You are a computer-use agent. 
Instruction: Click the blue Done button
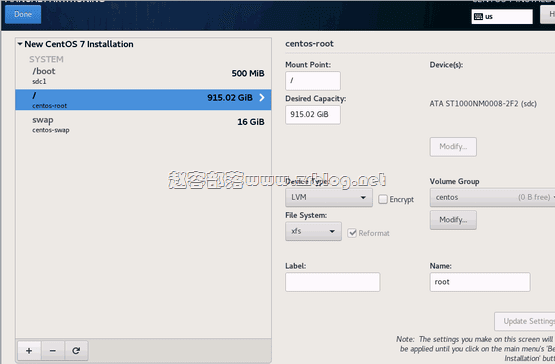pyautogui.click(x=23, y=15)
